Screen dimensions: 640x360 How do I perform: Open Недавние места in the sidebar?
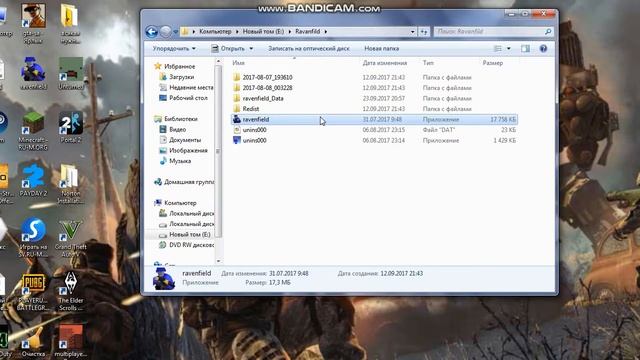point(191,87)
